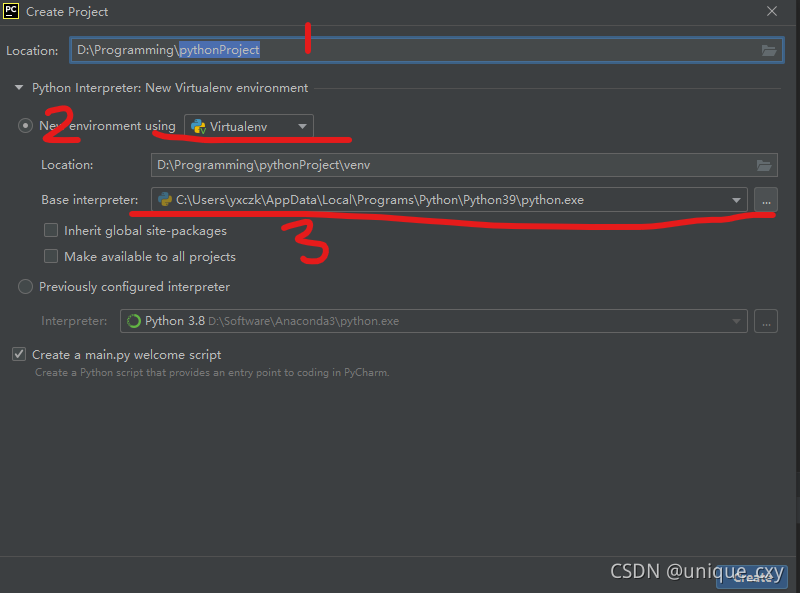Expand the Python 3.8 Interpreter dropdown arrow

point(736,321)
